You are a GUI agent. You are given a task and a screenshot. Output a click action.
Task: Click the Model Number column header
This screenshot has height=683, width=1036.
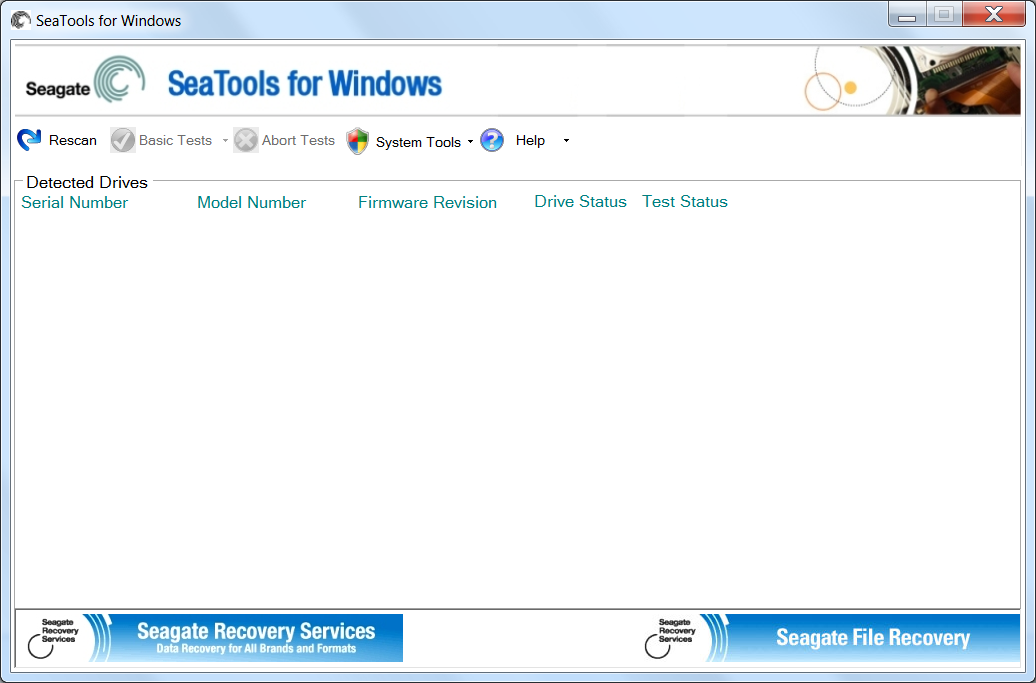click(252, 202)
